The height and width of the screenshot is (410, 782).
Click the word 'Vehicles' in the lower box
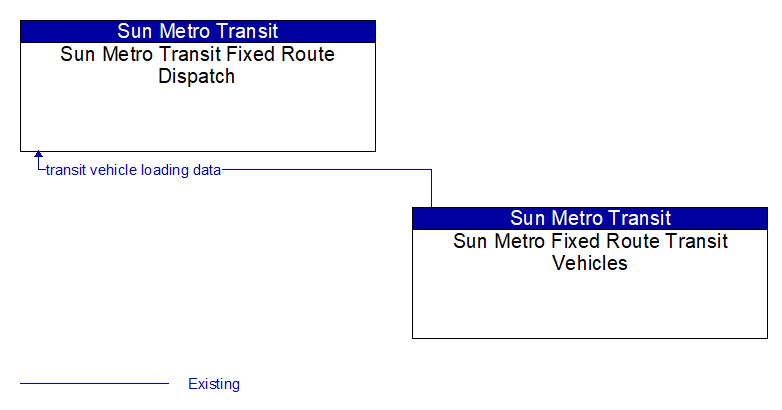click(590, 263)
